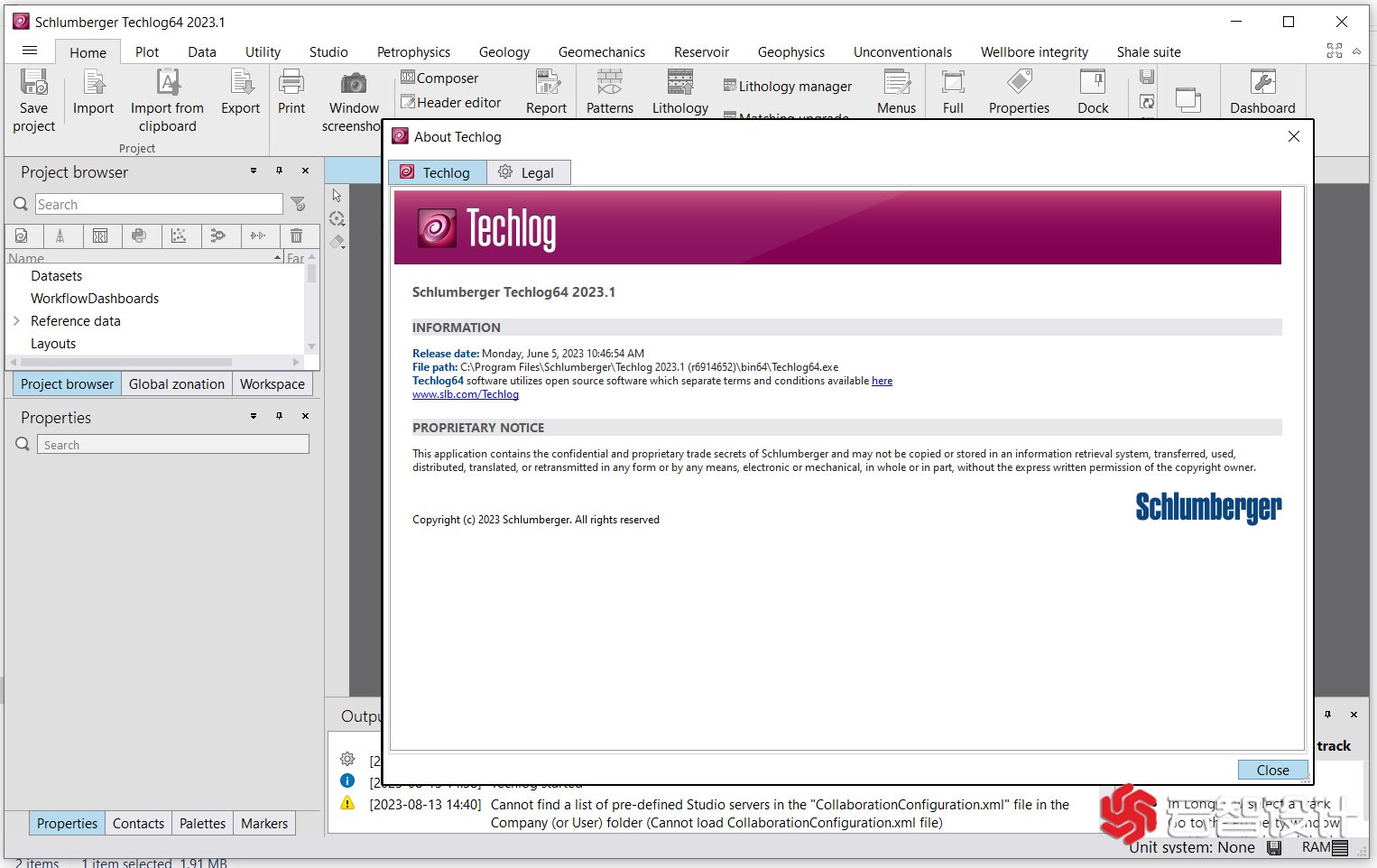Image resolution: width=1377 pixels, height=868 pixels.
Task: Open the Markers tab
Action: coord(264,824)
